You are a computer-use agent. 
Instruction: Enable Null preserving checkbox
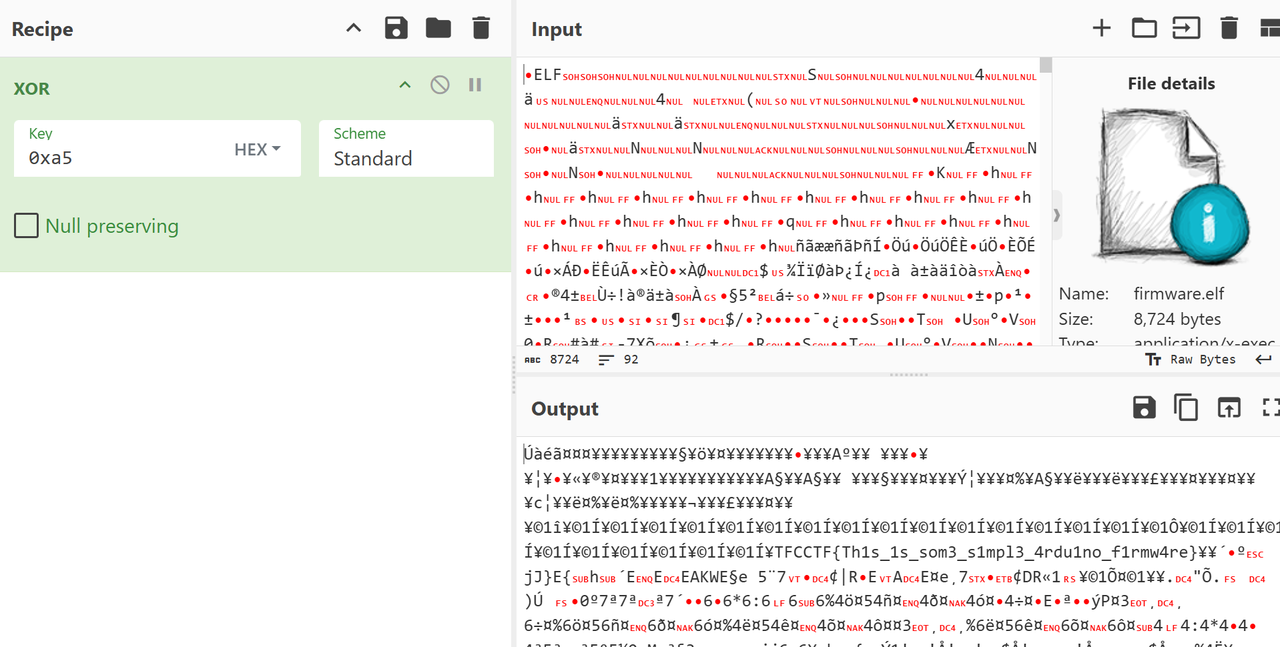(26, 226)
